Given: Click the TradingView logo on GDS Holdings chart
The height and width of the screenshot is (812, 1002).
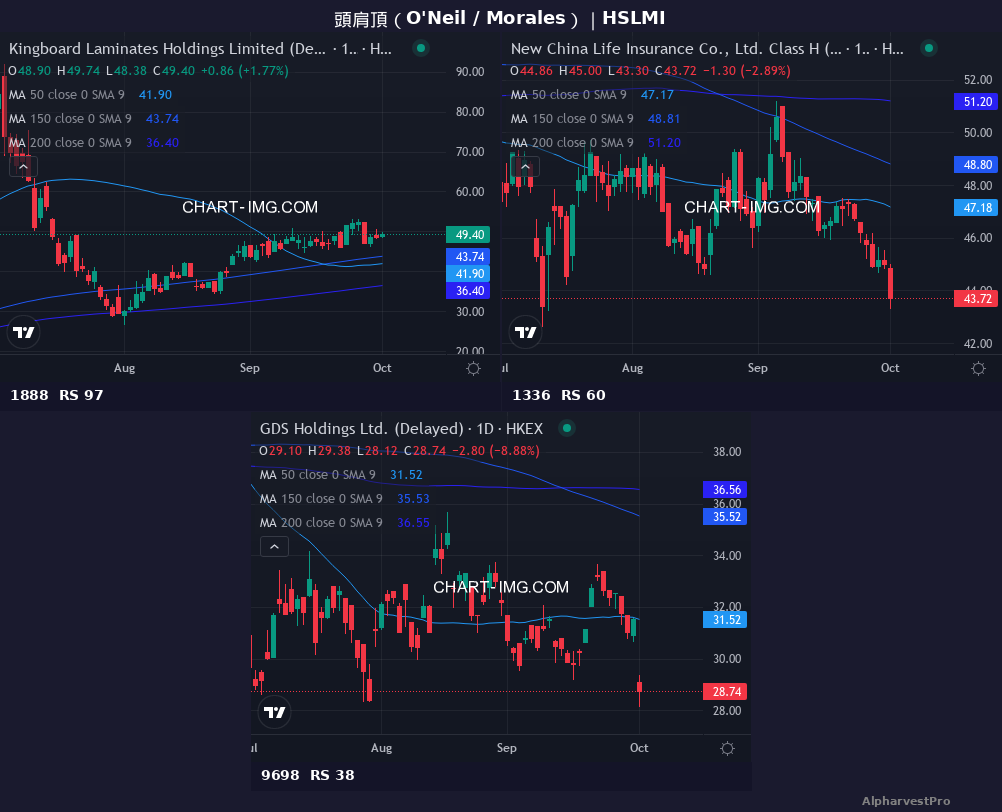Looking at the screenshot, I should 275,712.
